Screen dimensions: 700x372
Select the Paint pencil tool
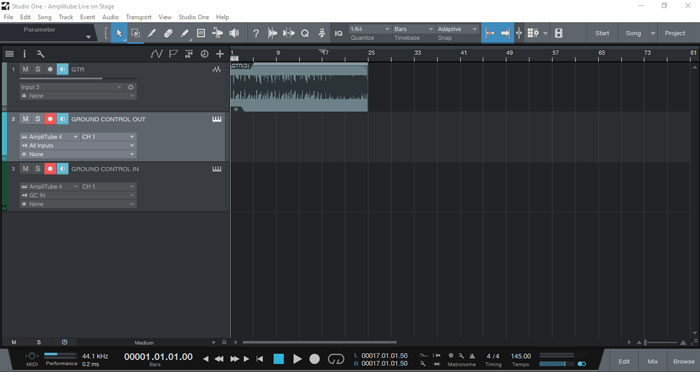[184, 33]
